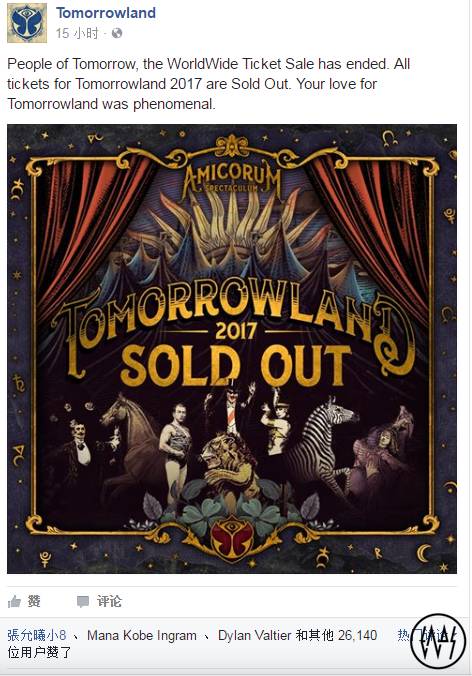The image size is (472, 676).
Task: Click the globe public-audience icon
Action: pyautogui.click(x=117, y=33)
